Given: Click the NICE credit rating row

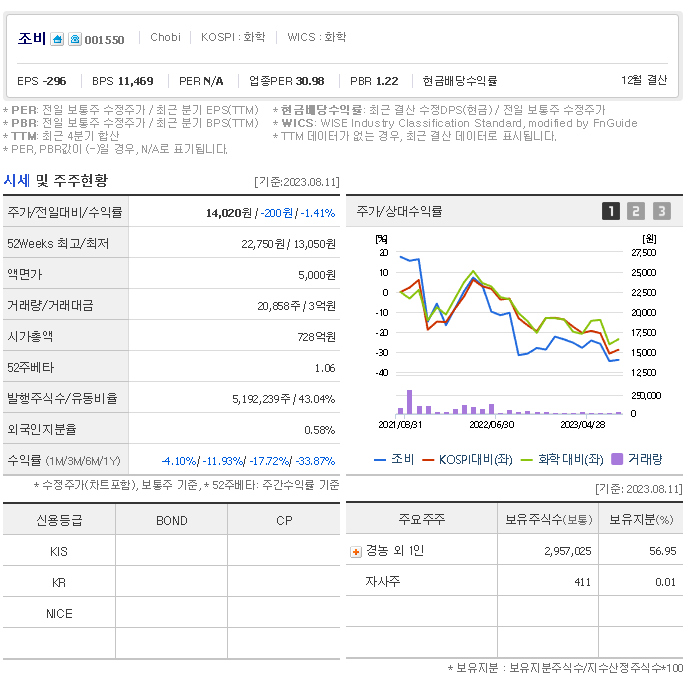Looking at the screenshot, I should 172,613.
